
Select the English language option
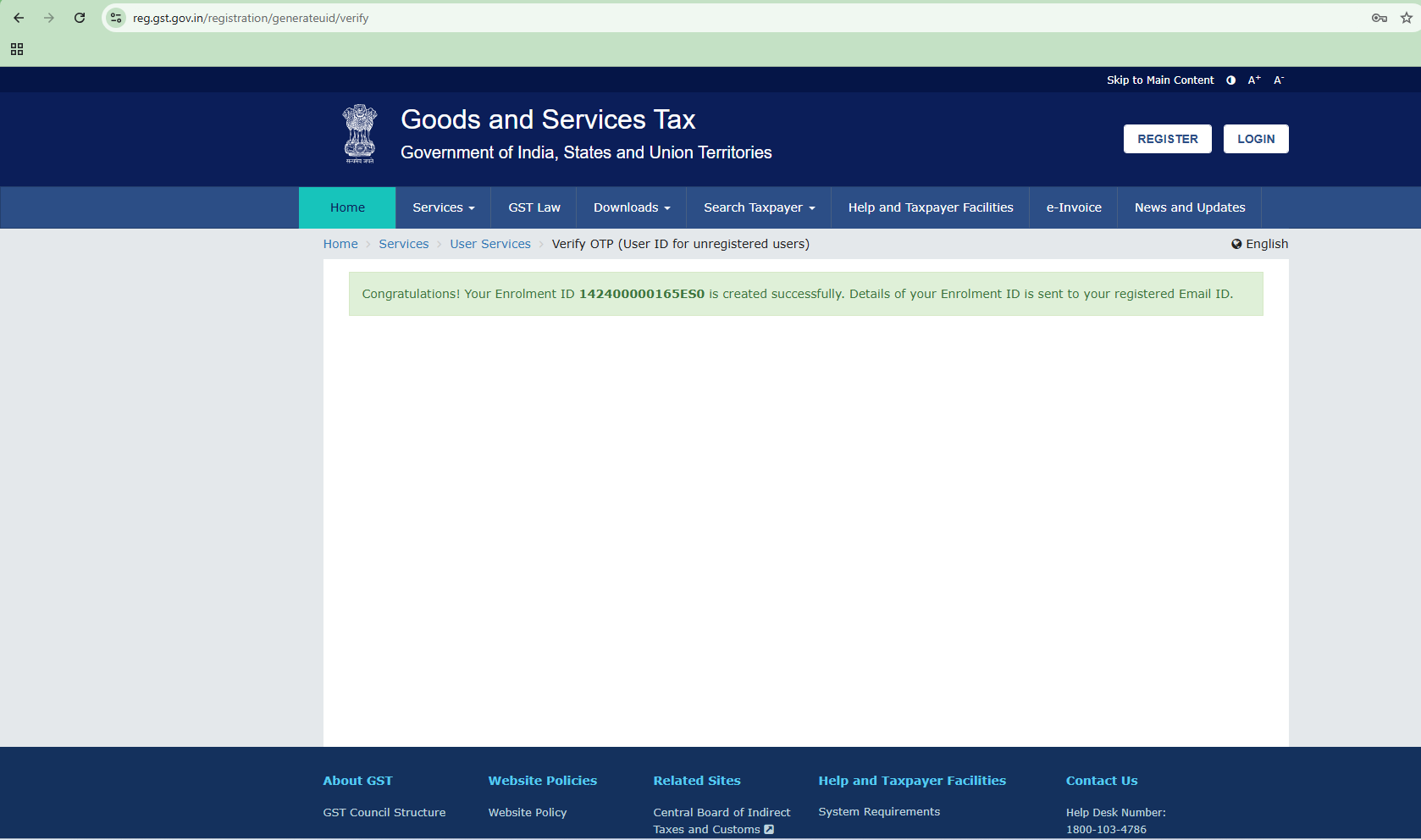pos(1259,244)
